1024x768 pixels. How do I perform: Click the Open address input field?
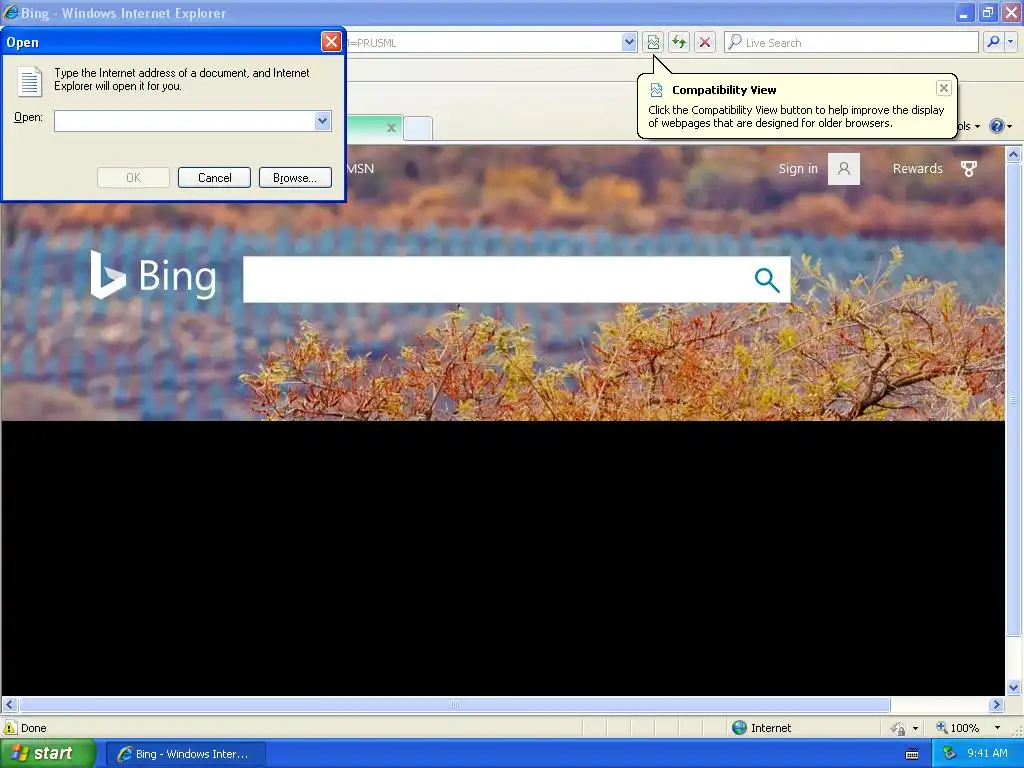pyautogui.click(x=185, y=121)
